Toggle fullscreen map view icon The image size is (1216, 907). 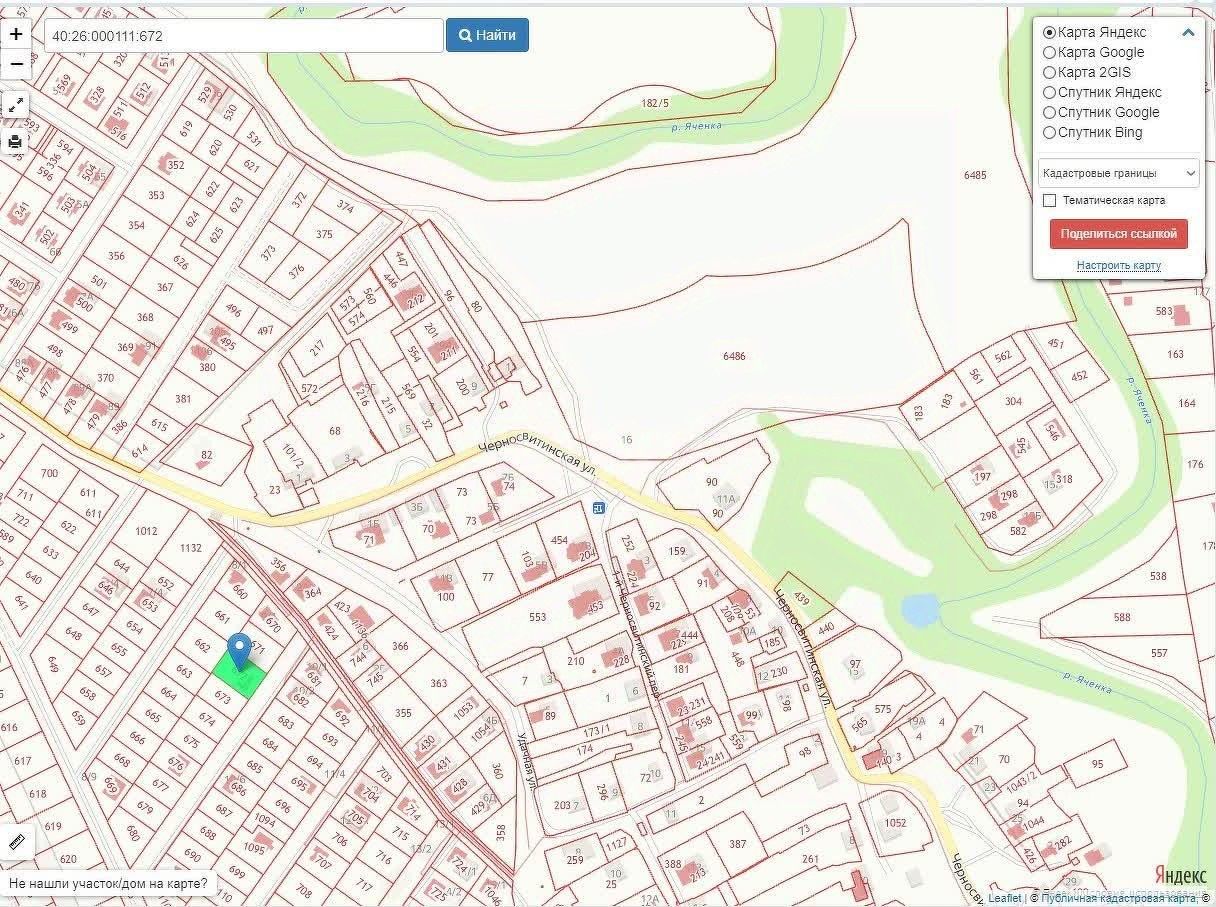click(x=16, y=105)
